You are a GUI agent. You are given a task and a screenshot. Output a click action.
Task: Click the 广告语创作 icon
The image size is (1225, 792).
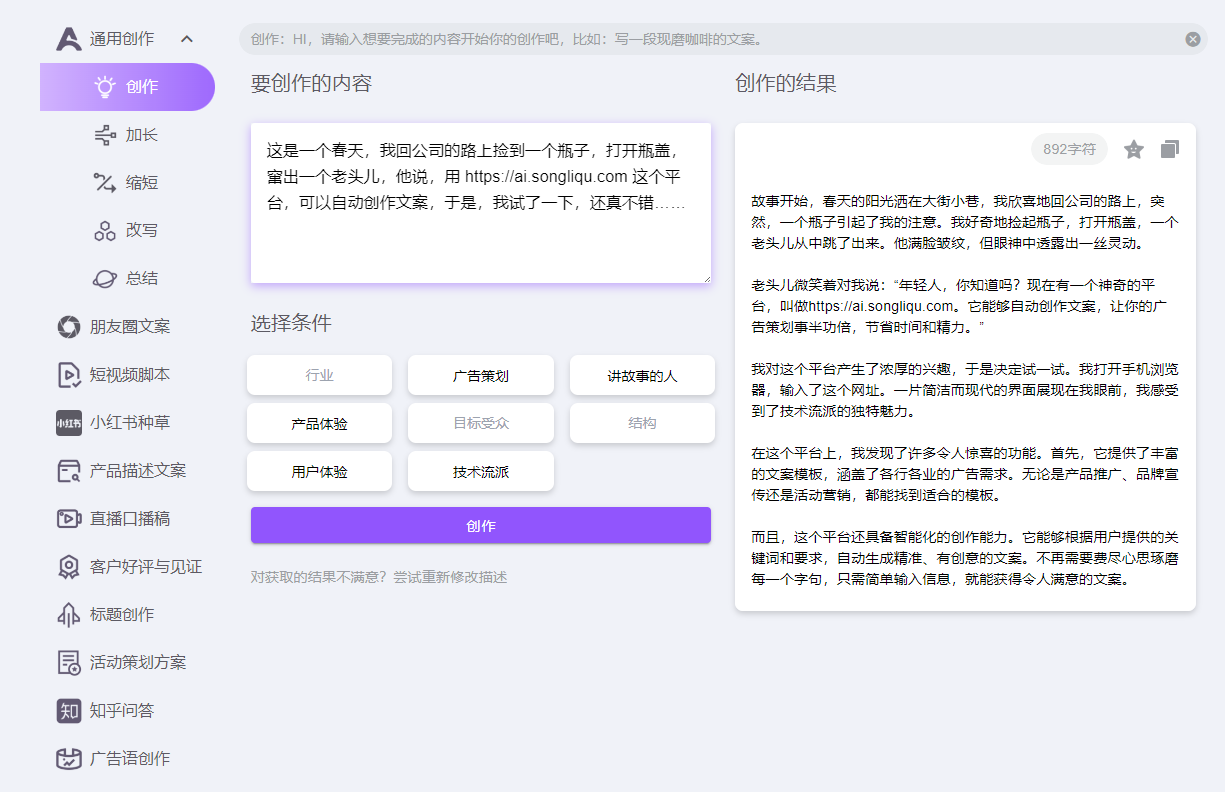click(69, 759)
